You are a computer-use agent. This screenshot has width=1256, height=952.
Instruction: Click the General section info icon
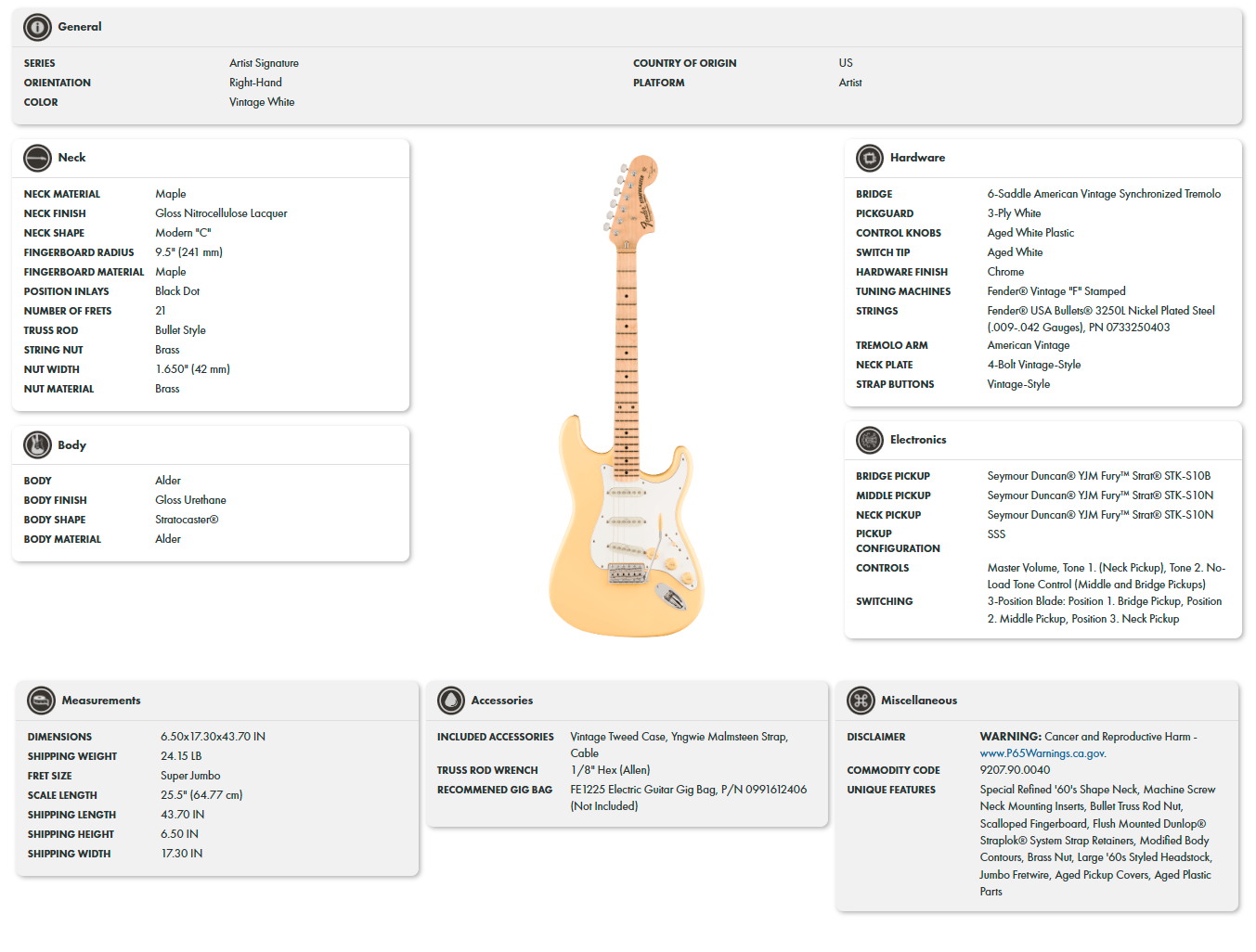37,27
